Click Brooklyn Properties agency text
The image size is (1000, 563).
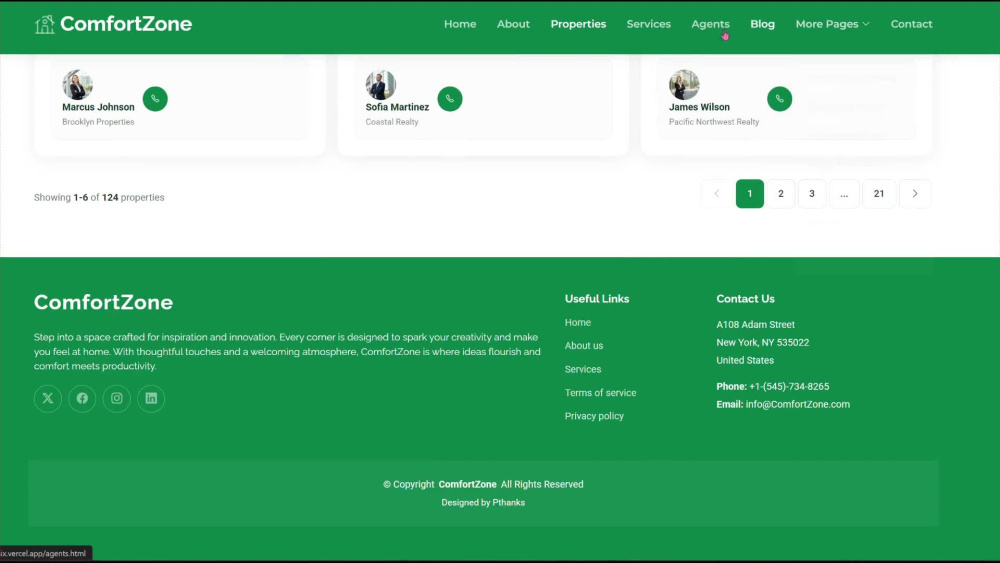[x=98, y=122]
